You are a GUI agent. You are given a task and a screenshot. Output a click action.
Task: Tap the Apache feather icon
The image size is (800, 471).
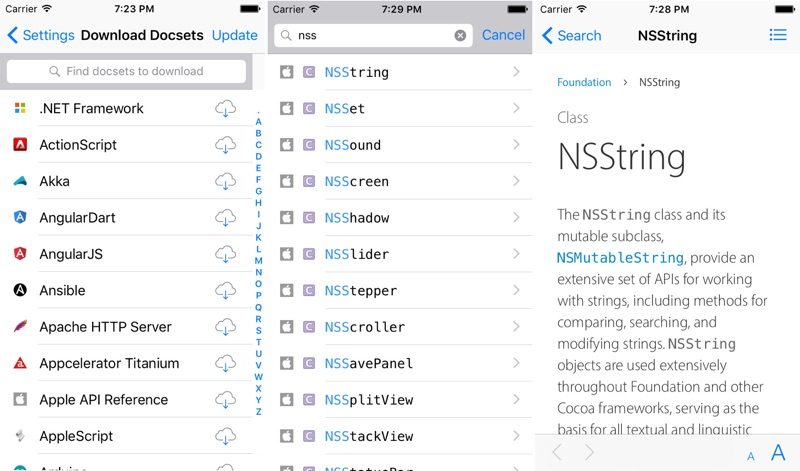[20, 327]
